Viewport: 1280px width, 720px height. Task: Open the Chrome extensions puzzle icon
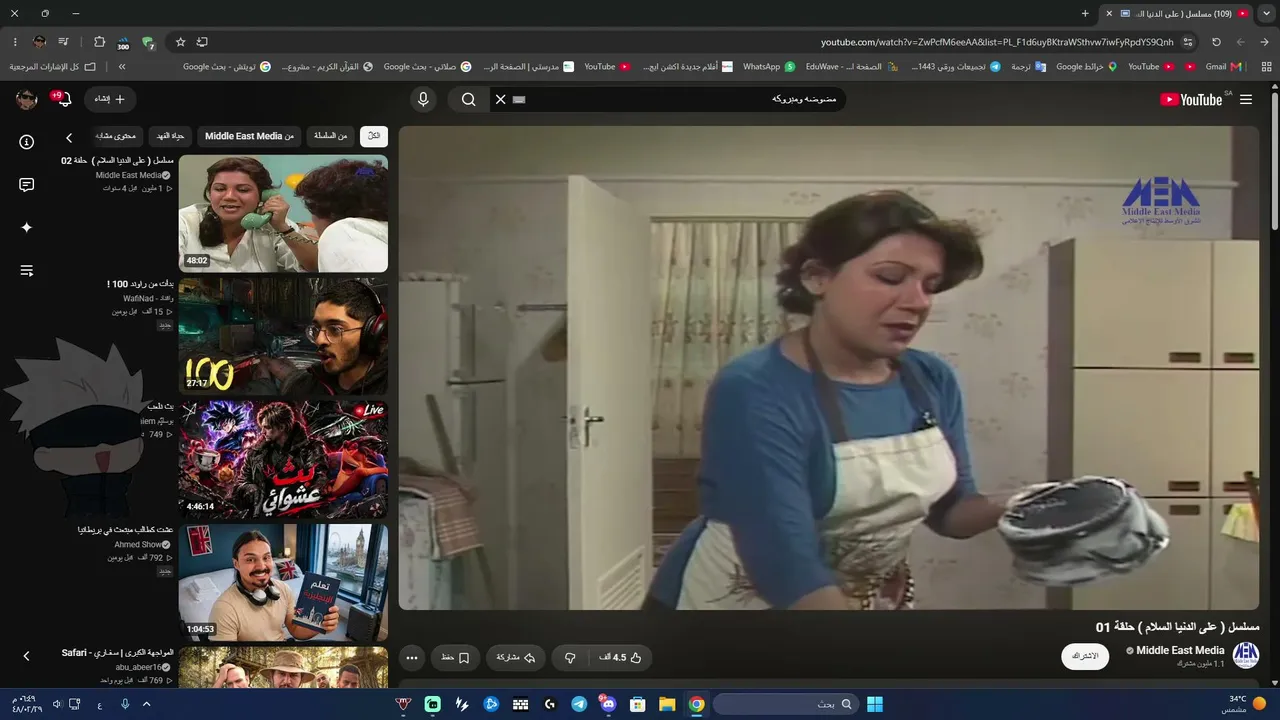pos(99,42)
